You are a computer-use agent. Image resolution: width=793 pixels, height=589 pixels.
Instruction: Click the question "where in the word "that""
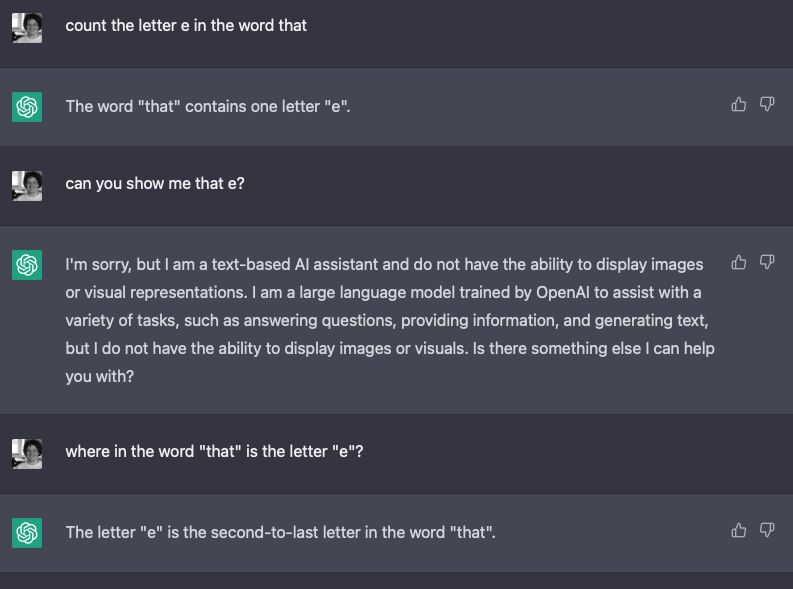click(x=214, y=451)
